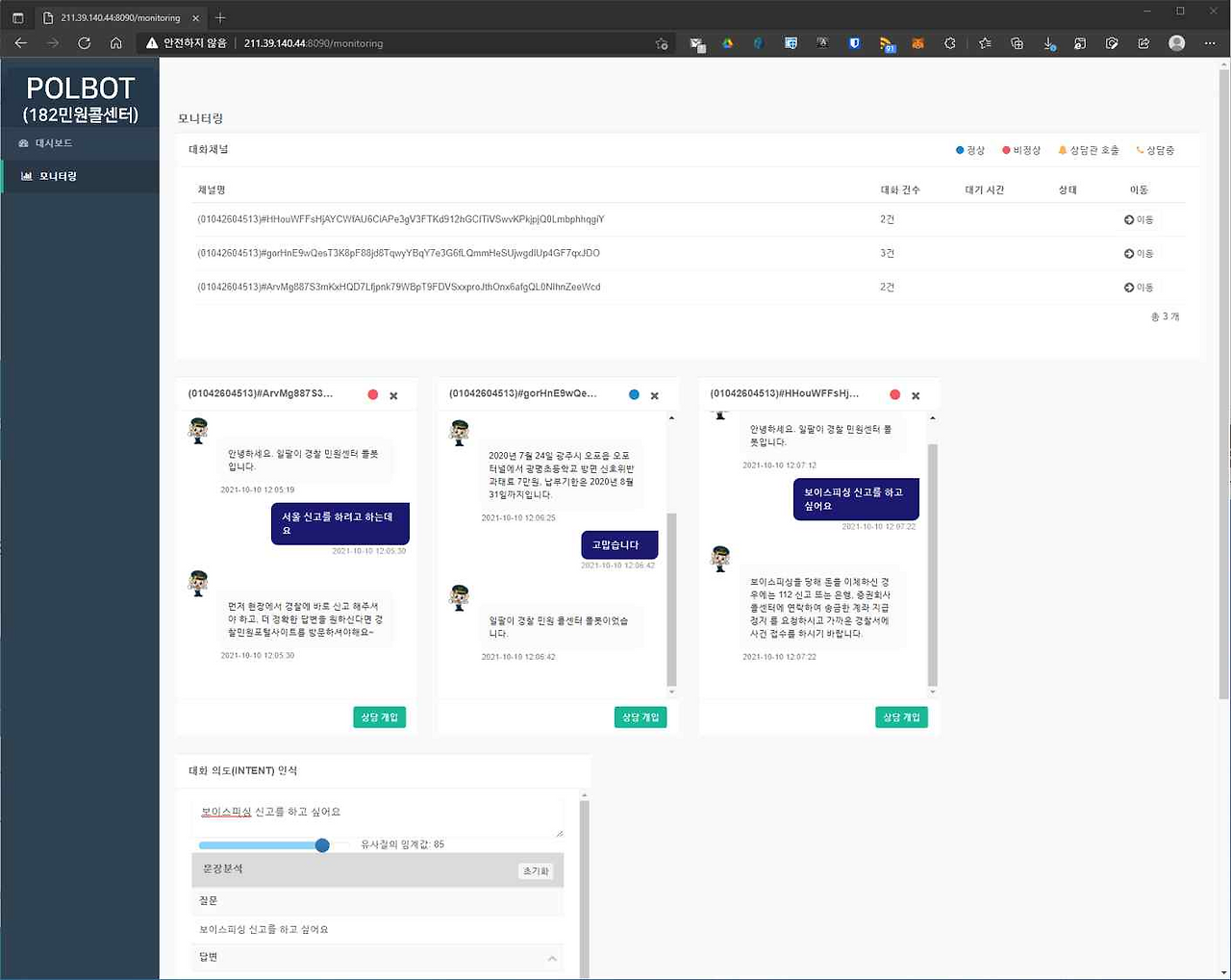Open a new browser tab
This screenshot has width=1231, height=980.
point(220,17)
